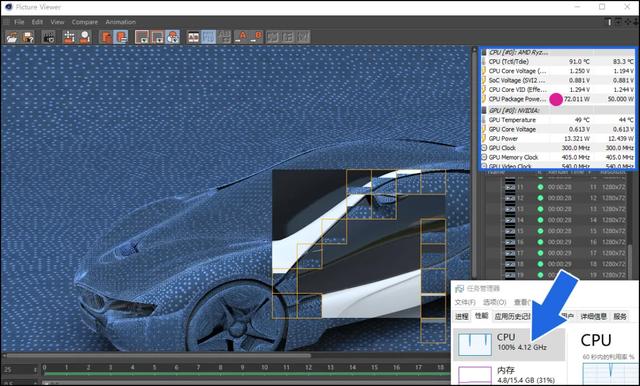
Task: Click the horizontal scrollbar below the render view
Action: tap(160, 356)
